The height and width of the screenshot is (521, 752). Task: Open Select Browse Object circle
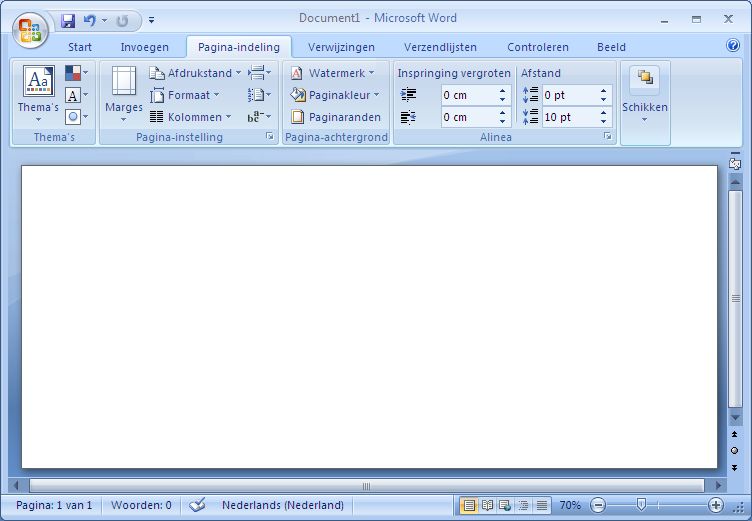734,450
